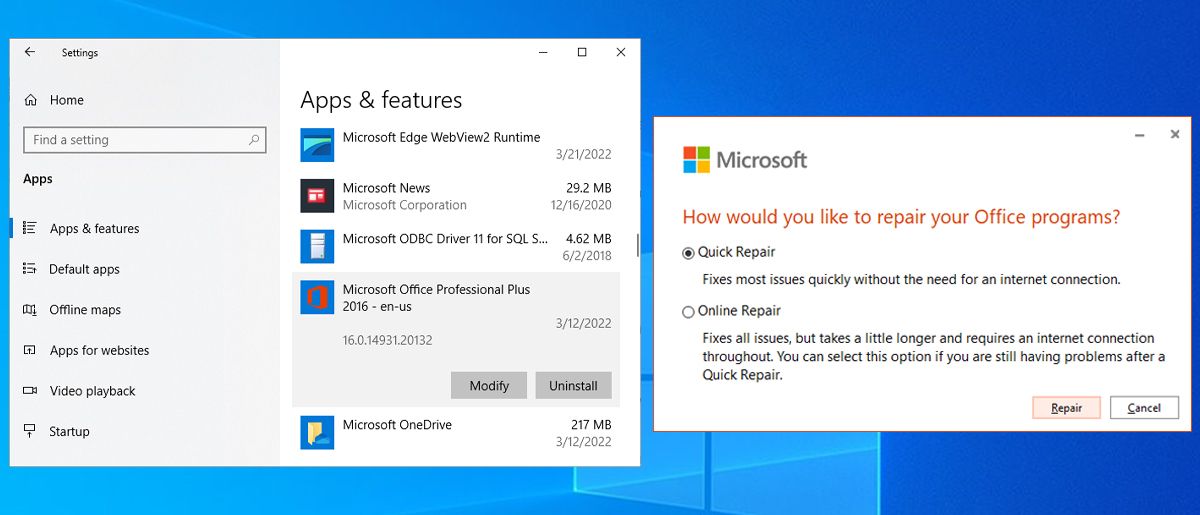This screenshot has height=515, width=1200.
Task: Click the Repair button in Office dialog
Action: [1066, 408]
